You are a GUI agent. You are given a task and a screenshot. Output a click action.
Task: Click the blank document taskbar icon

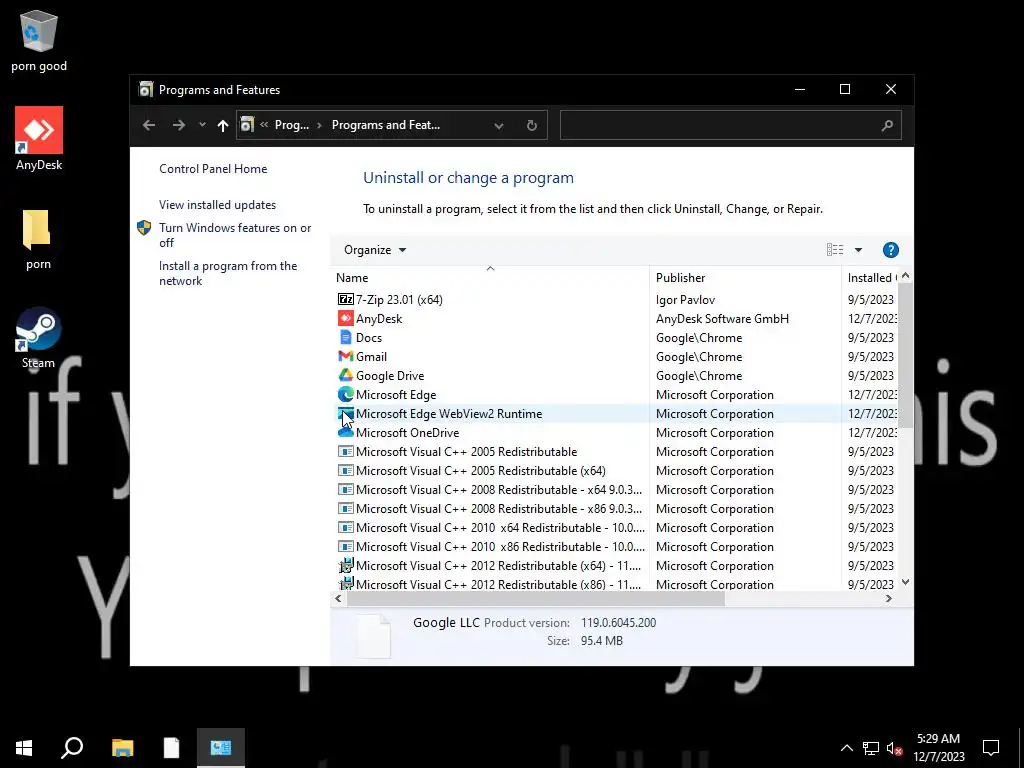pyautogui.click(x=171, y=747)
